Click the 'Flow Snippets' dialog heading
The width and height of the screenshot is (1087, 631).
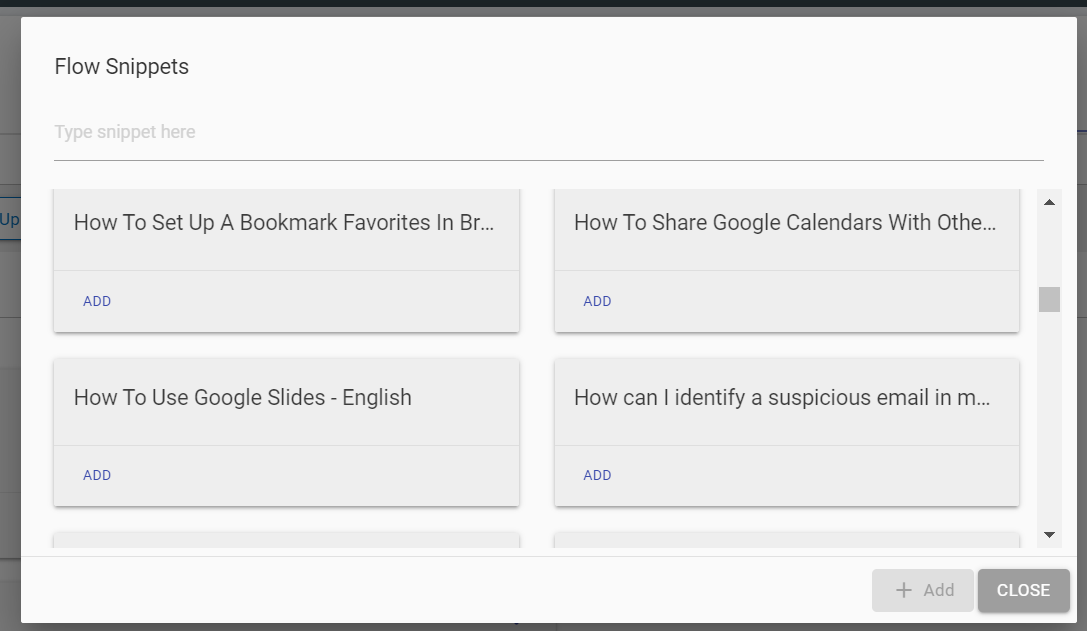pos(122,67)
